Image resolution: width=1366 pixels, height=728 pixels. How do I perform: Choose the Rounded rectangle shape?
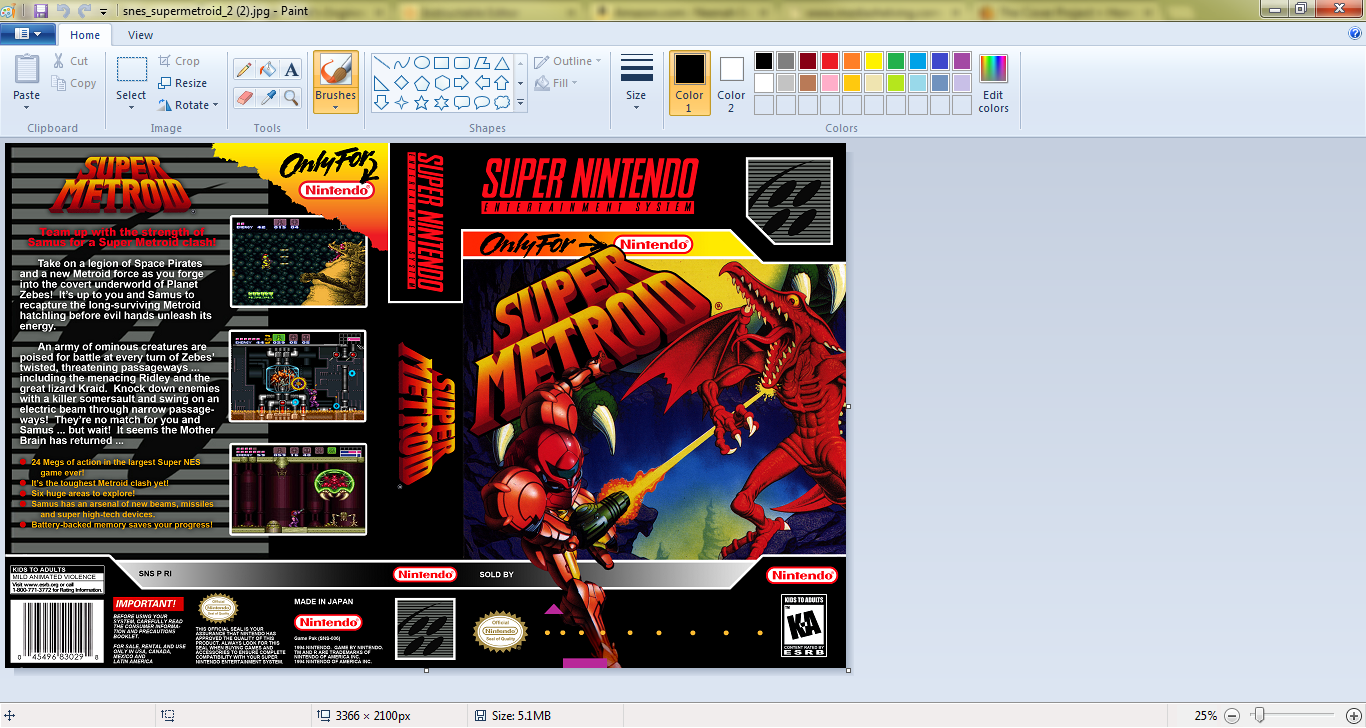[461, 63]
